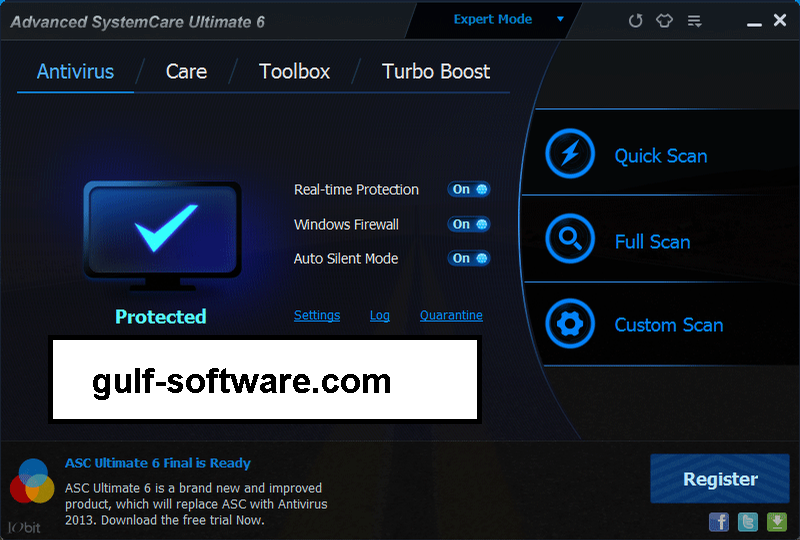This screenshot has width=800, height=540.
Task: Start Custom Scan via its text label
Action: pyautogui.click(x=669, y=325)
